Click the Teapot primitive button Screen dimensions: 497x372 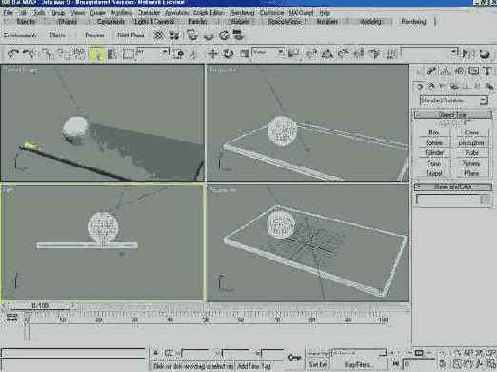coord(433,173)
